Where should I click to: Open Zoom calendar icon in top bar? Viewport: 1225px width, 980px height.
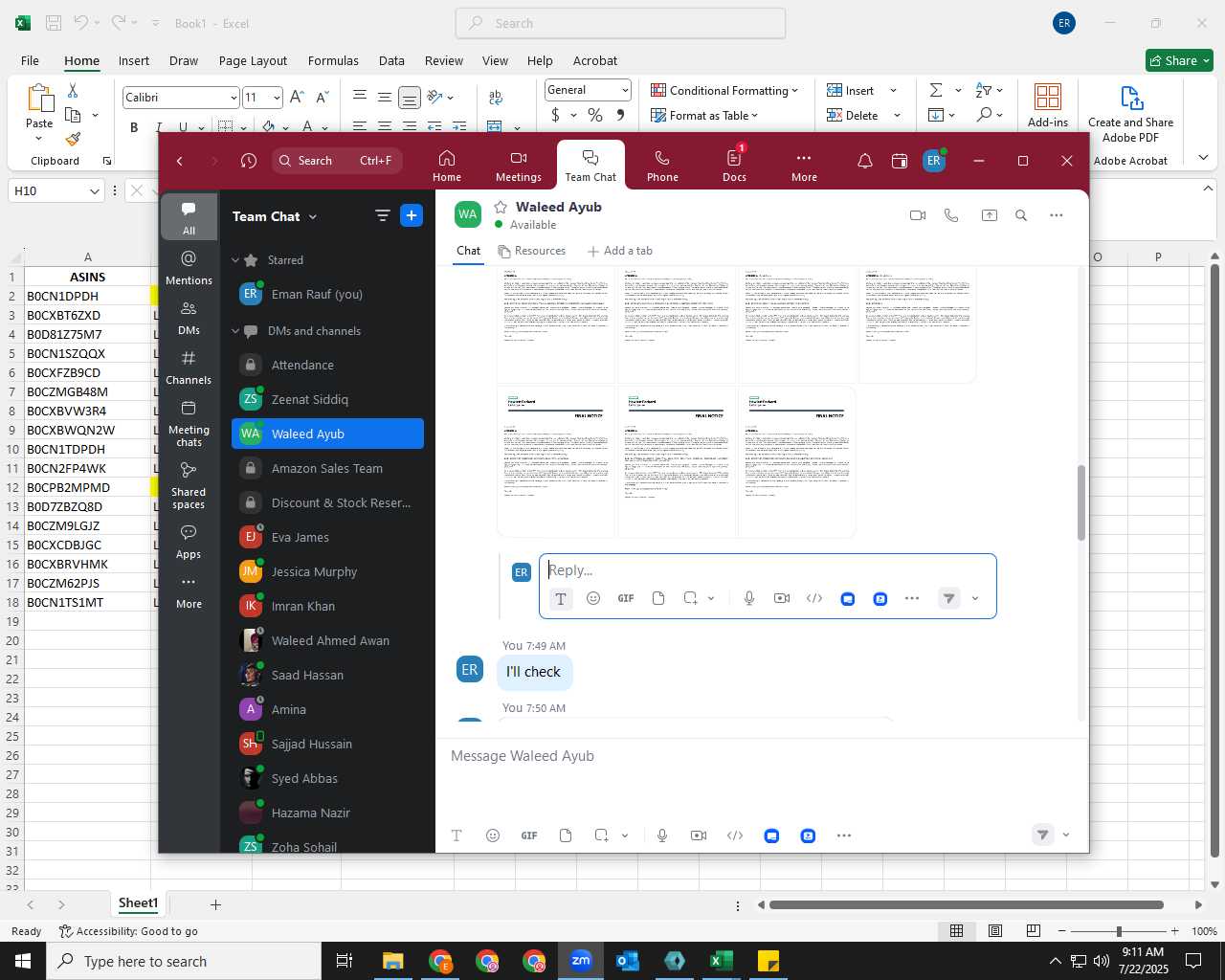[x=900, y=161]
